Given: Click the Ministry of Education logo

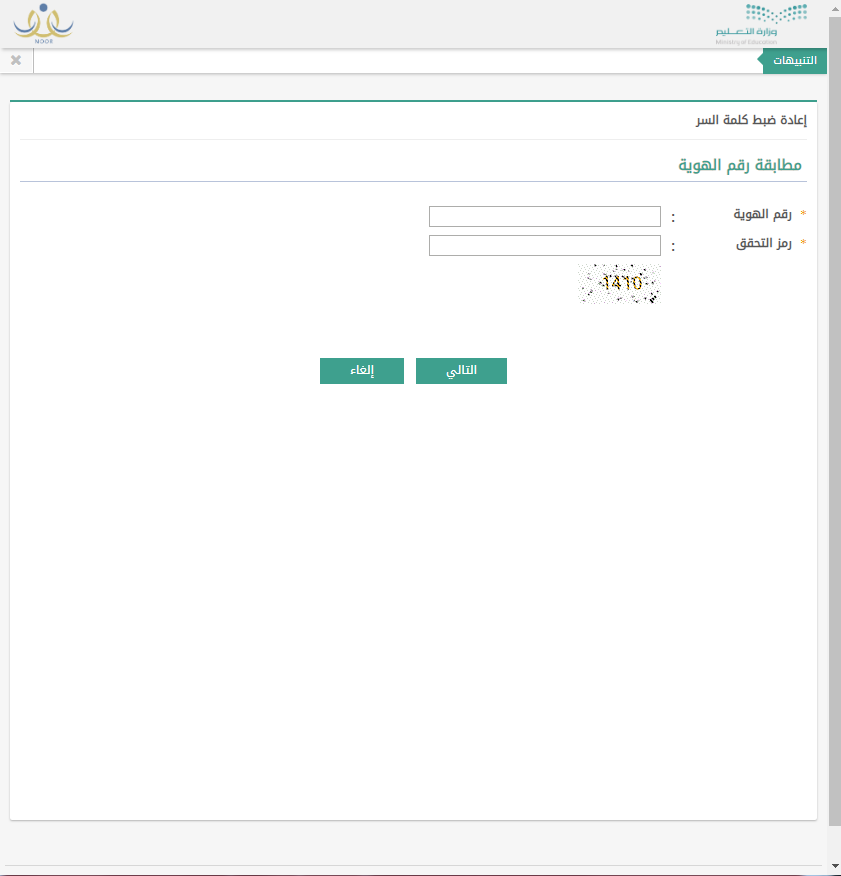Looking at the screenshot, I should (x=761, y=23).
